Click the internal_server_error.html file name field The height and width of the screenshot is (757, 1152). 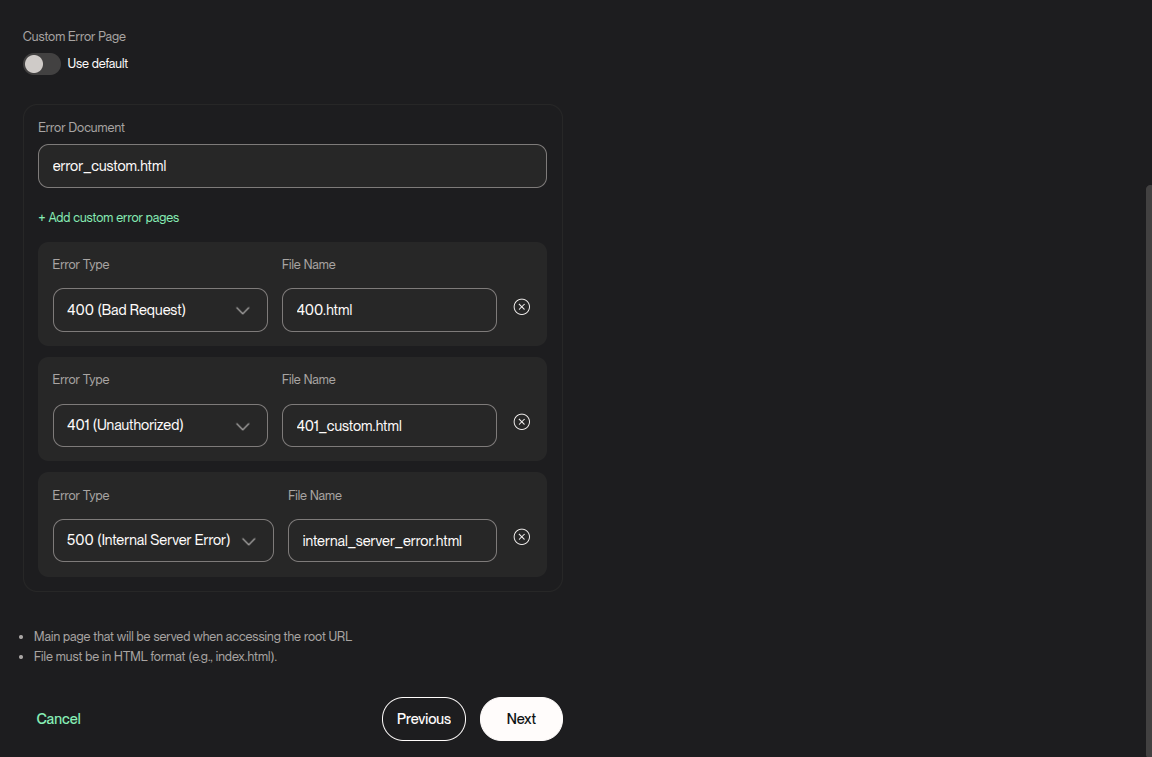pos(392,540)
